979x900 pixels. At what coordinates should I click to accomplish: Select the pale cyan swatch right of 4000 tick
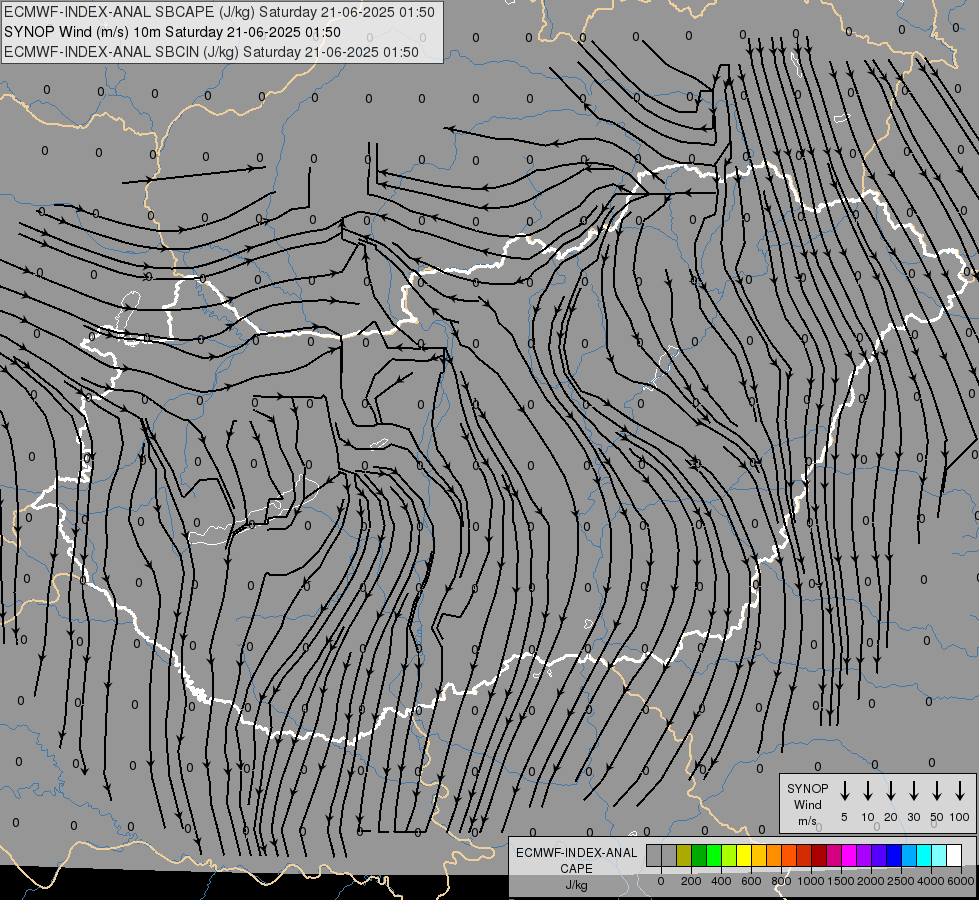(x=939, y=855)
